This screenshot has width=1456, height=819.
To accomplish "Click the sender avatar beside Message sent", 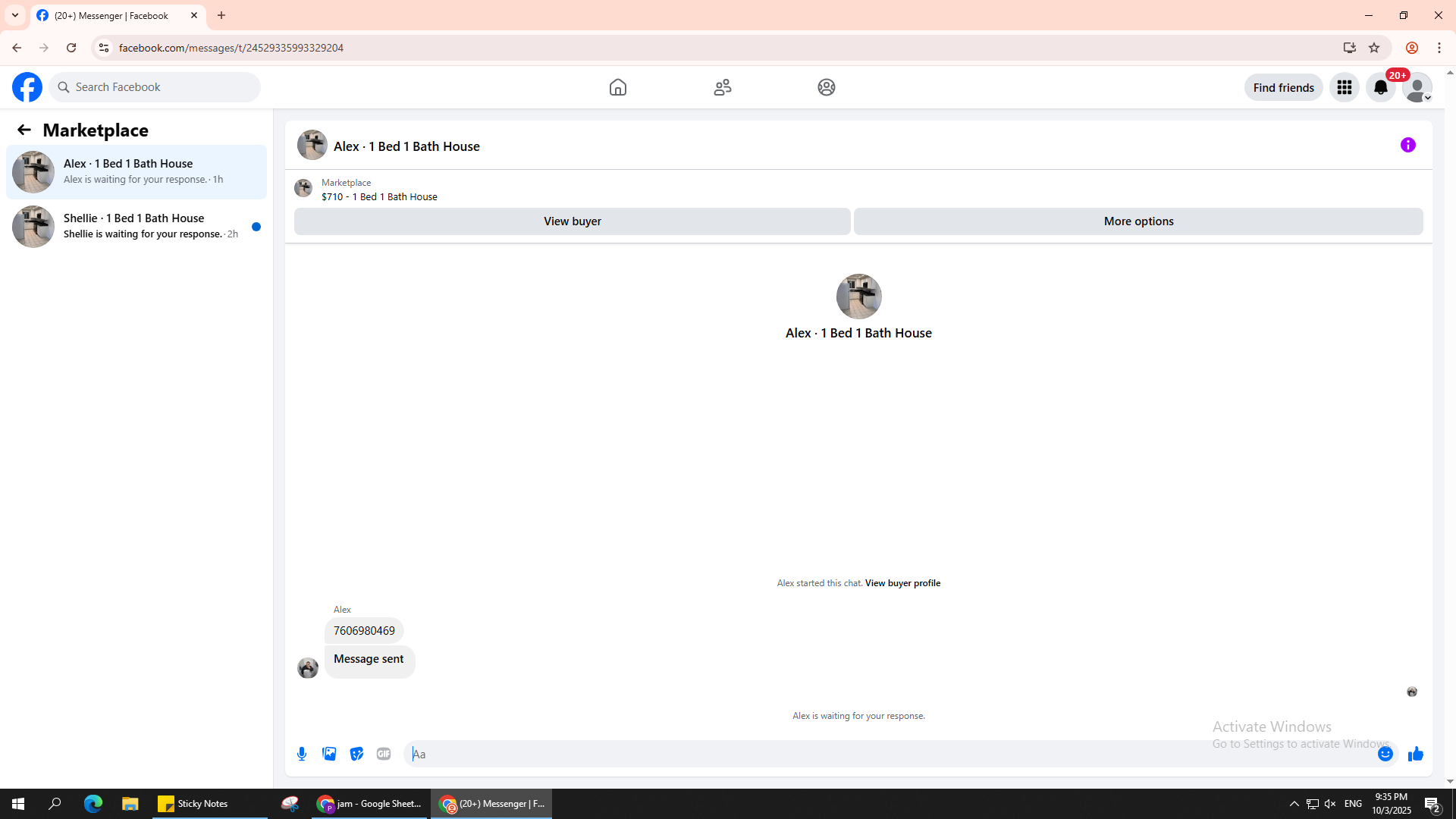I will click(x=308, y=668).
